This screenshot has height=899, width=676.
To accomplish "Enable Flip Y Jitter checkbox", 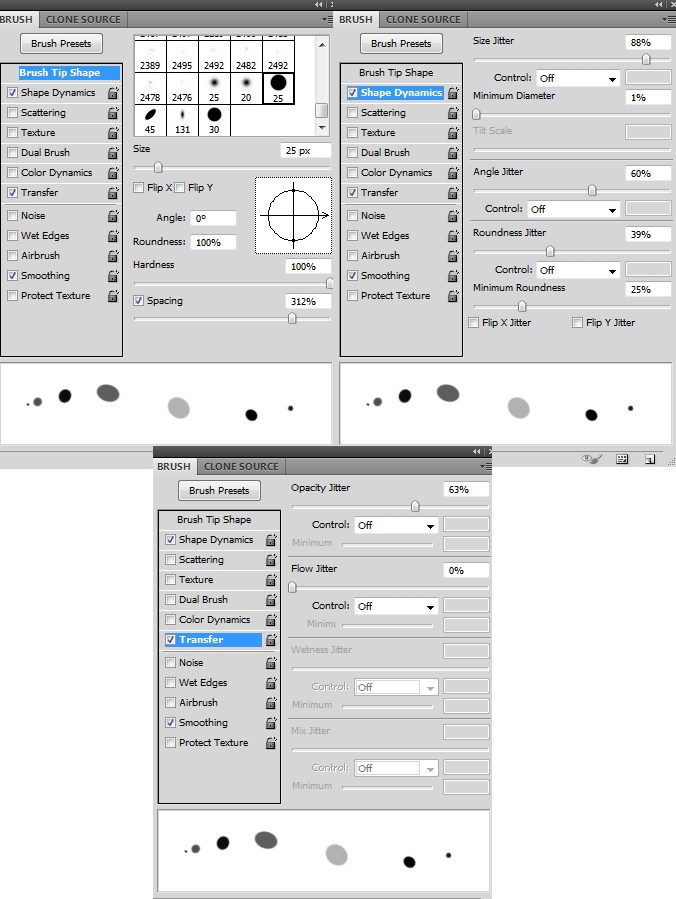I will pyautogui.click(x=577, y=323).
